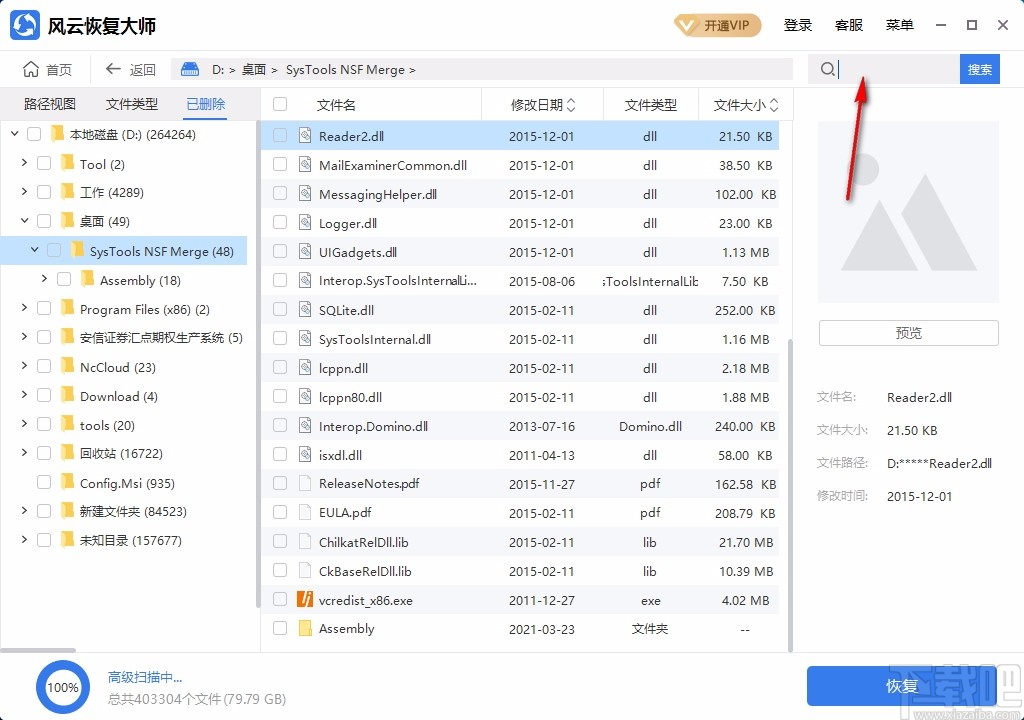Expand the Program Files (x86) node
This screenshot has height=720, width=1024.
click(24, 308)
